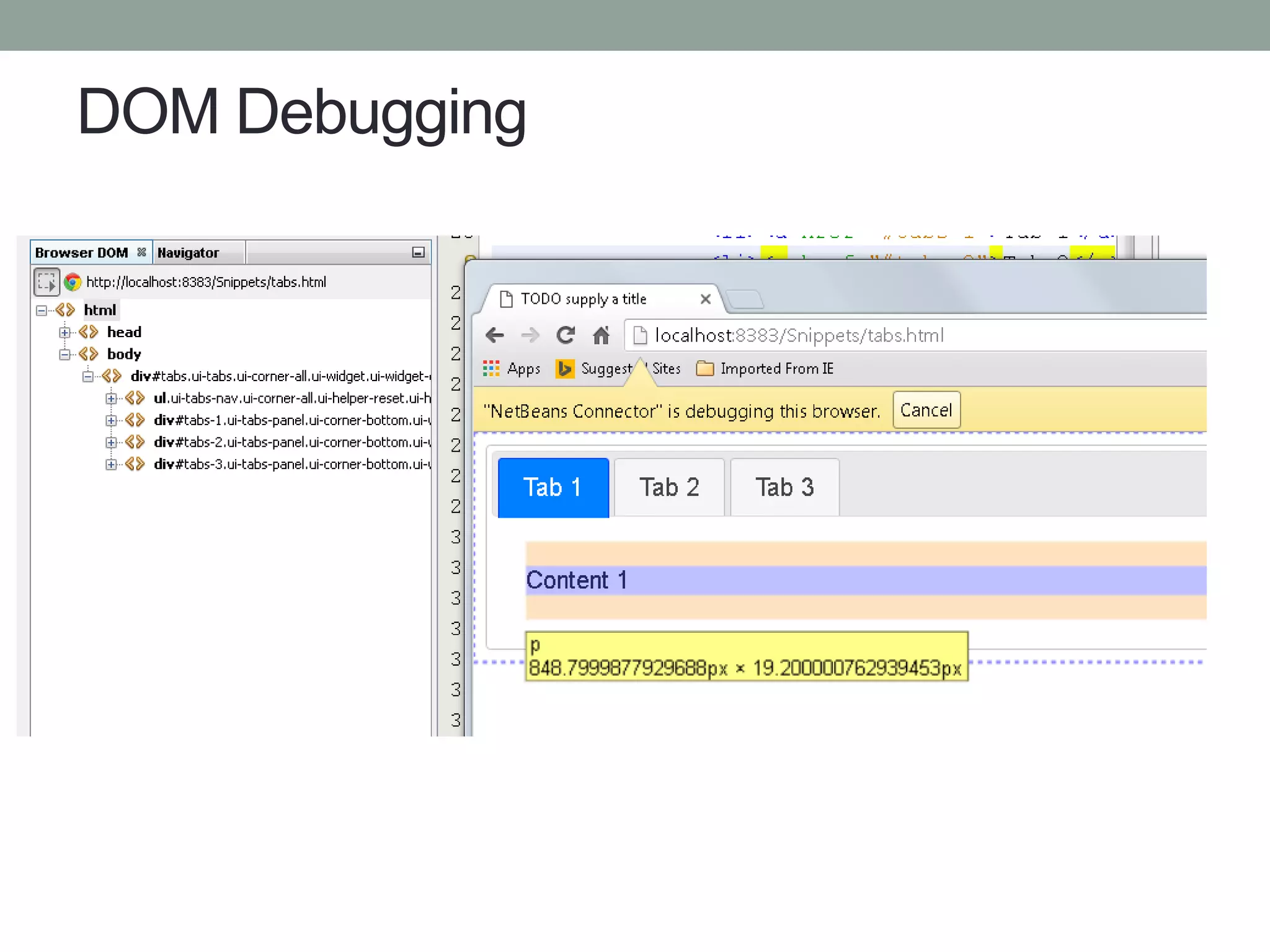The width and height of the screenshot is (1270, 952).
Task: Collapse the html tree node
Action: (42, 311)
